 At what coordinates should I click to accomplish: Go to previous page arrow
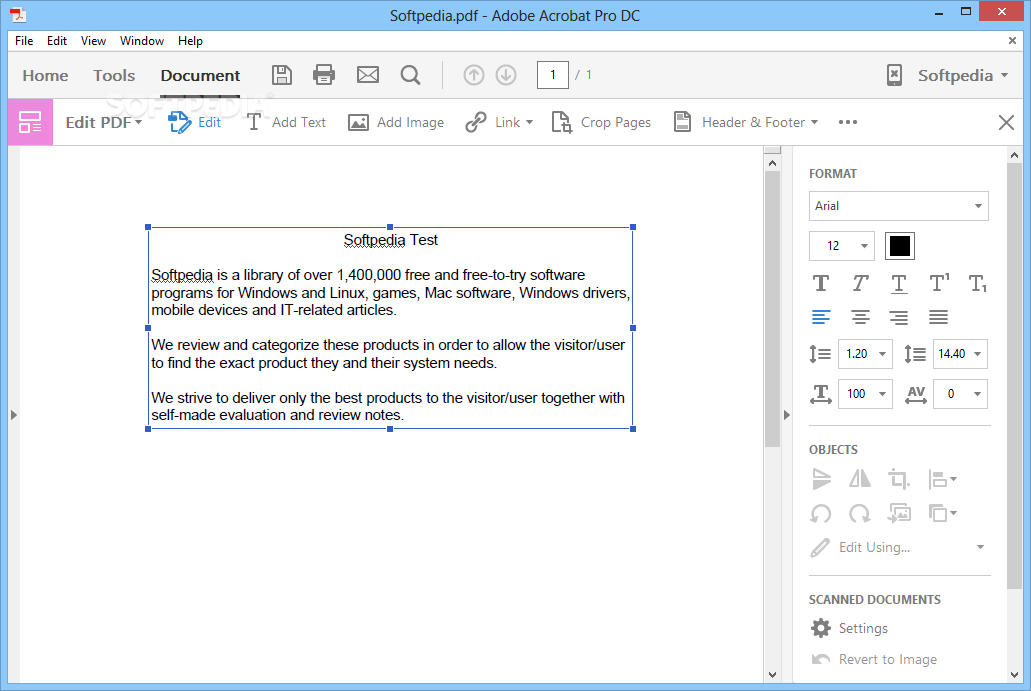coord(473,75)
